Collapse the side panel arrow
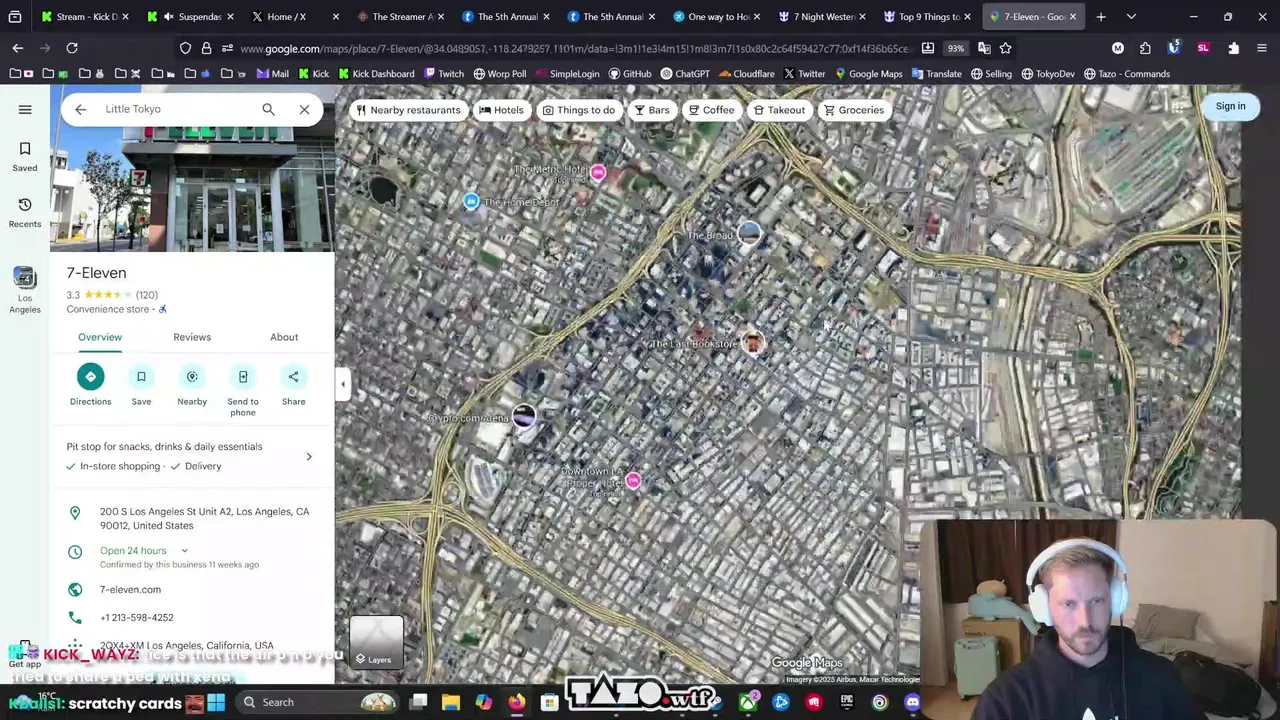 click(343, 384)
